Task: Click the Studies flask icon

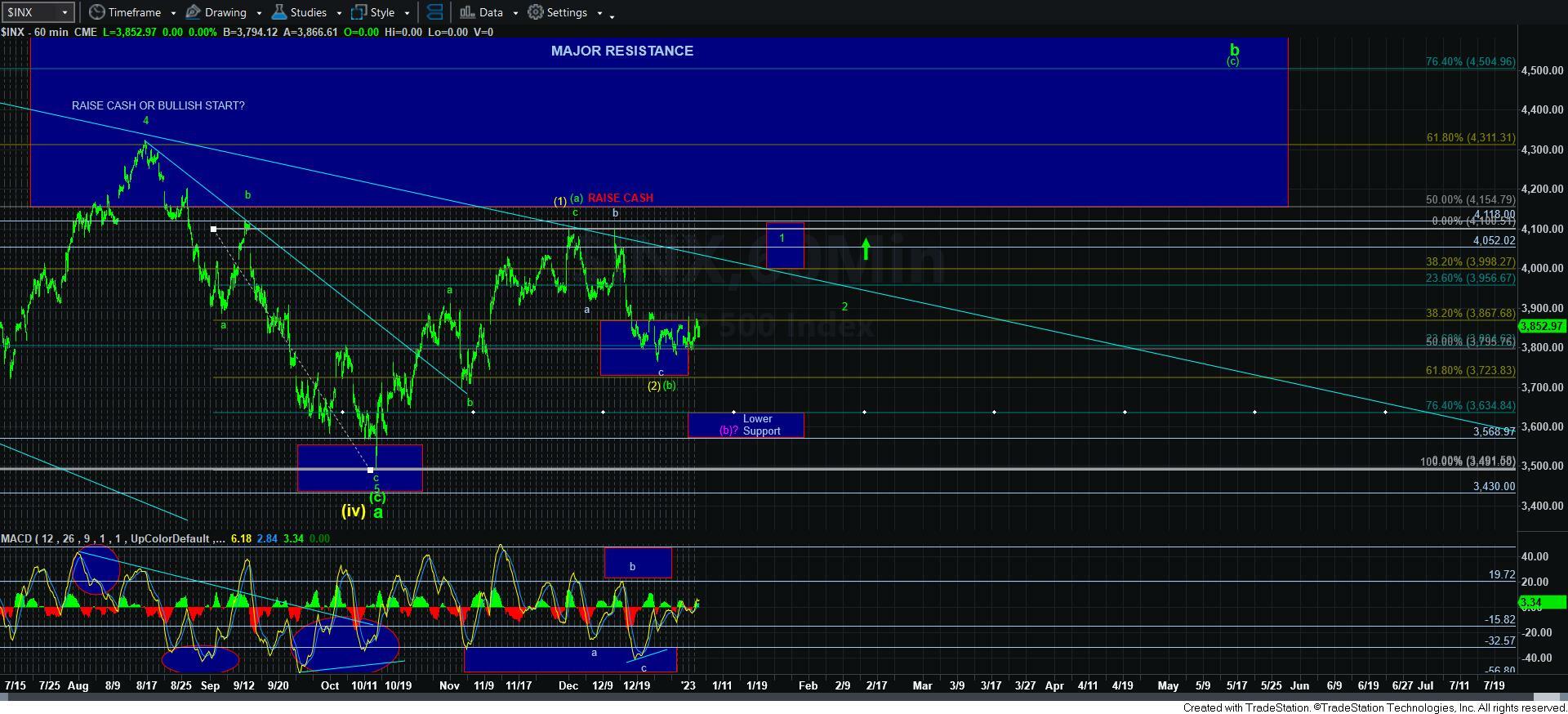Action: (279, 12)
